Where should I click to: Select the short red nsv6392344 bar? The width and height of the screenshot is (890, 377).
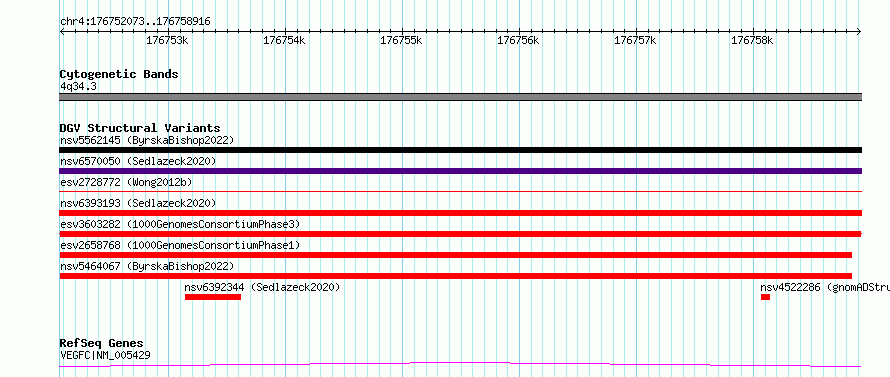213,297
